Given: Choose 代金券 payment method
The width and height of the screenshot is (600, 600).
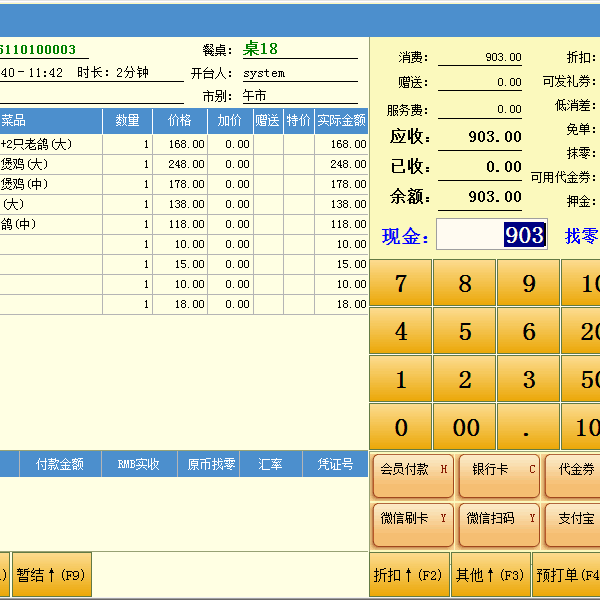Looking at the screenshot, I should tap(573, 476).
